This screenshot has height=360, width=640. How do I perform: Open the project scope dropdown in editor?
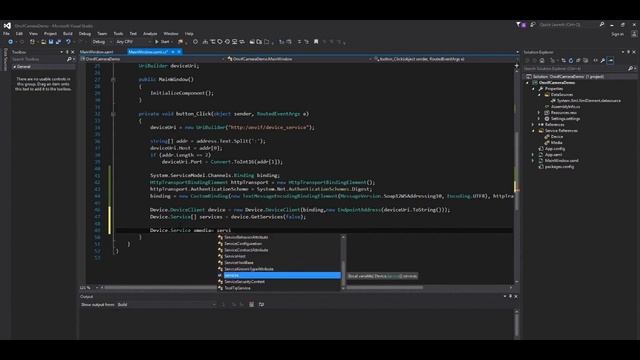[x=153, y=59]
